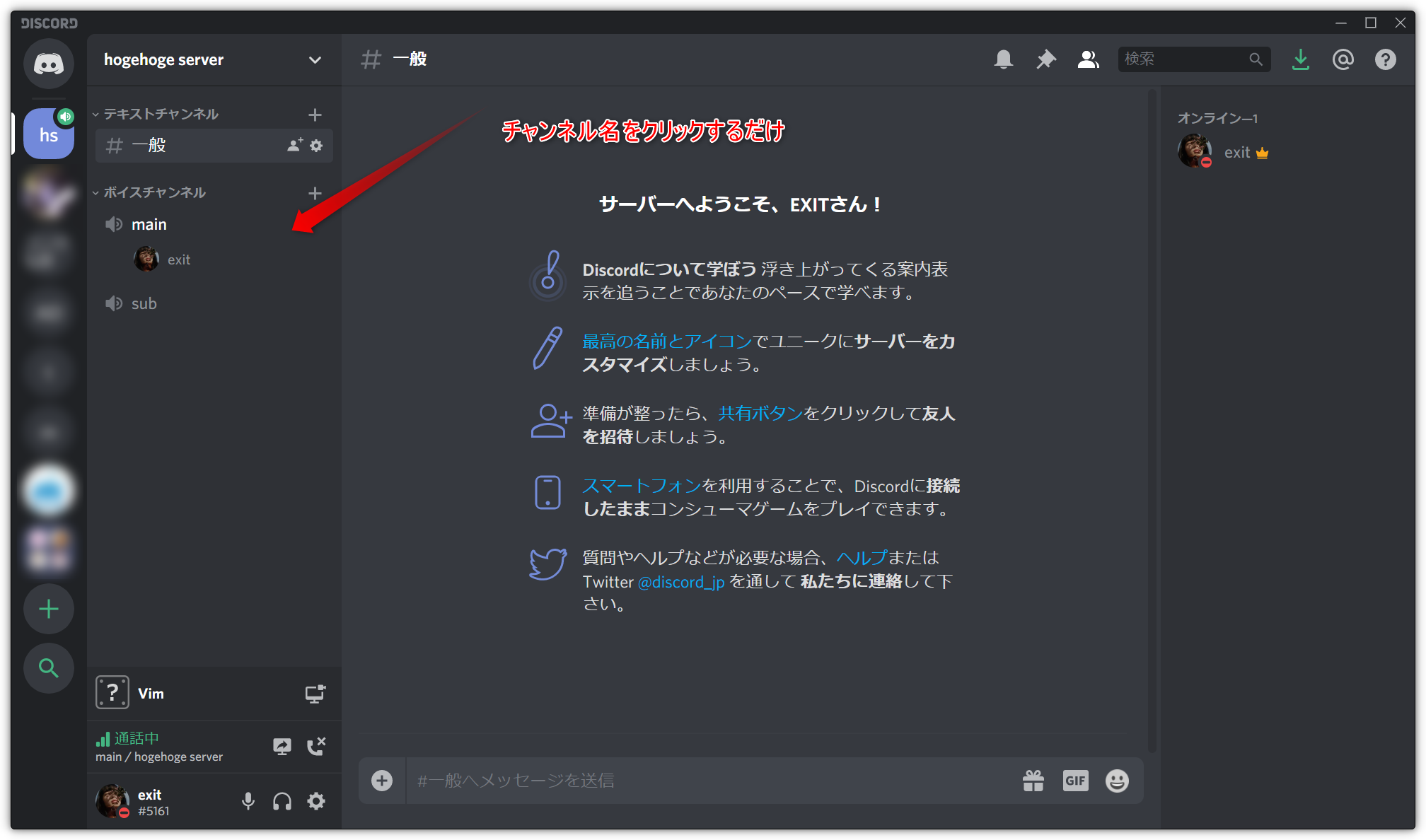Image resolution: width=1426 pixels, height=840 pixels.
Task: Click the 最高の名前とアイコン link
Action: tap(667, 342)
